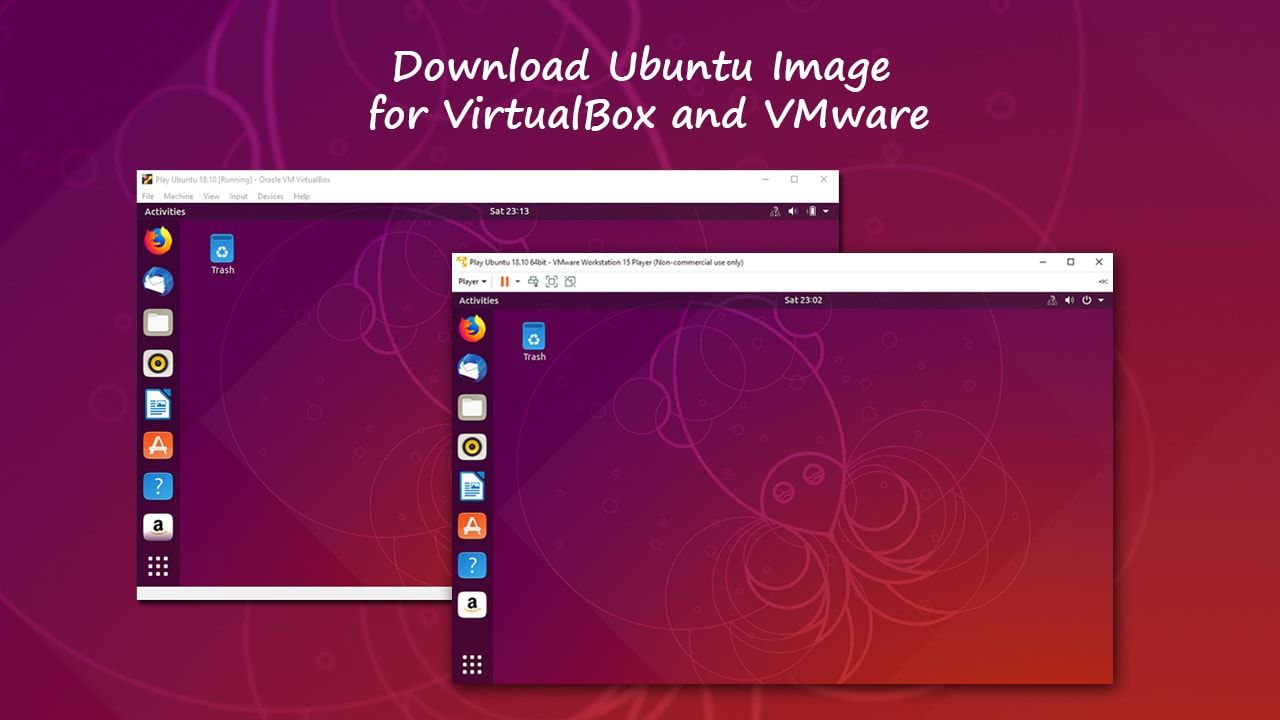Screen dimensions: 1280x720
Task: Open Amazon launcher in VirtualBox dock
Action: pyautogui.click(x=158, y=527)
